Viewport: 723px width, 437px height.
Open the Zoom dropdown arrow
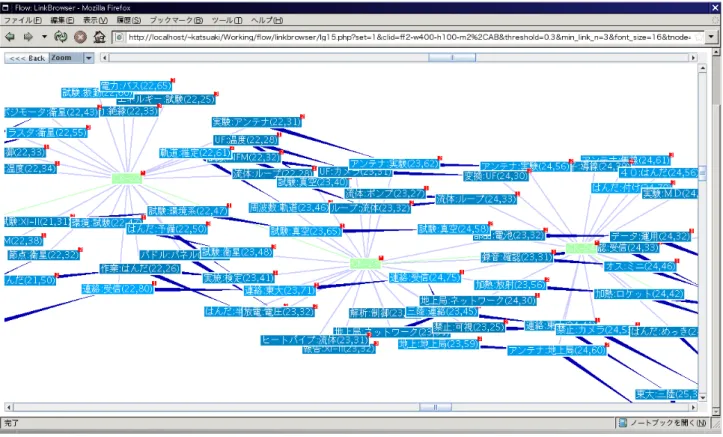[x=89, y=58]
